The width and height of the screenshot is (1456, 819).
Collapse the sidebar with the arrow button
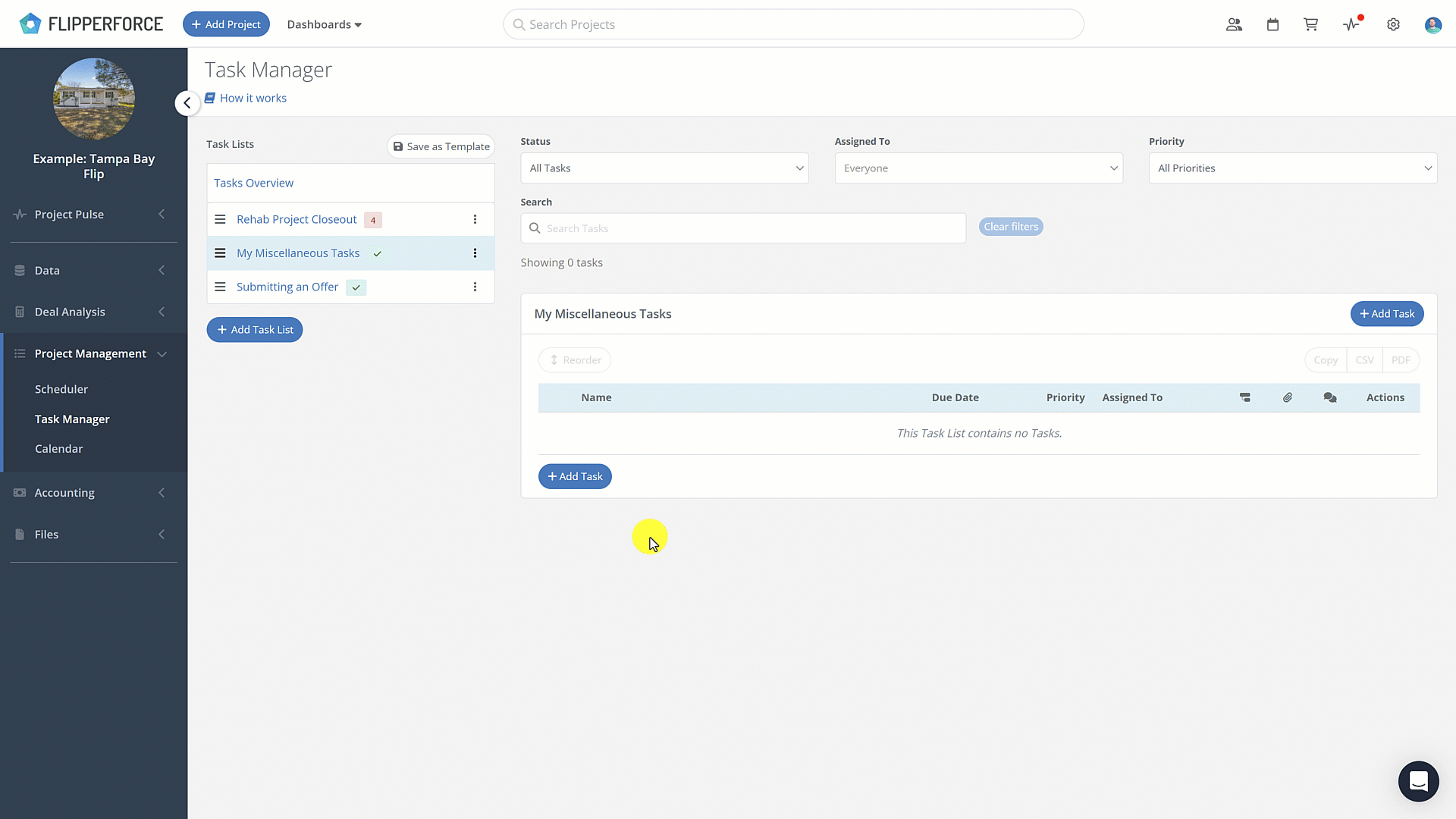click(187, 103)
